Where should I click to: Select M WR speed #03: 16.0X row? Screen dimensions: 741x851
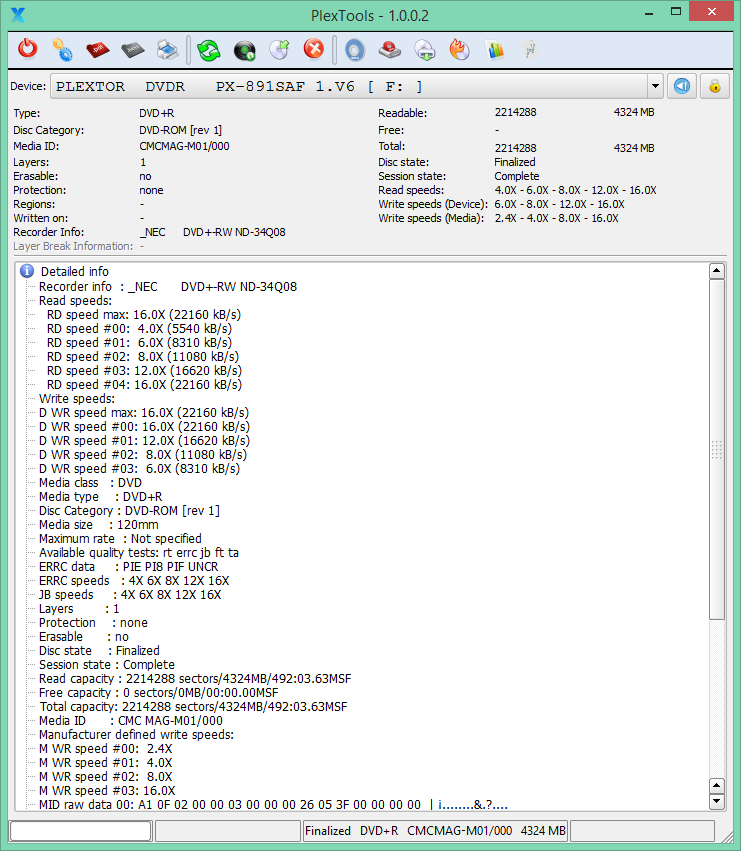[x=107, y=791]
